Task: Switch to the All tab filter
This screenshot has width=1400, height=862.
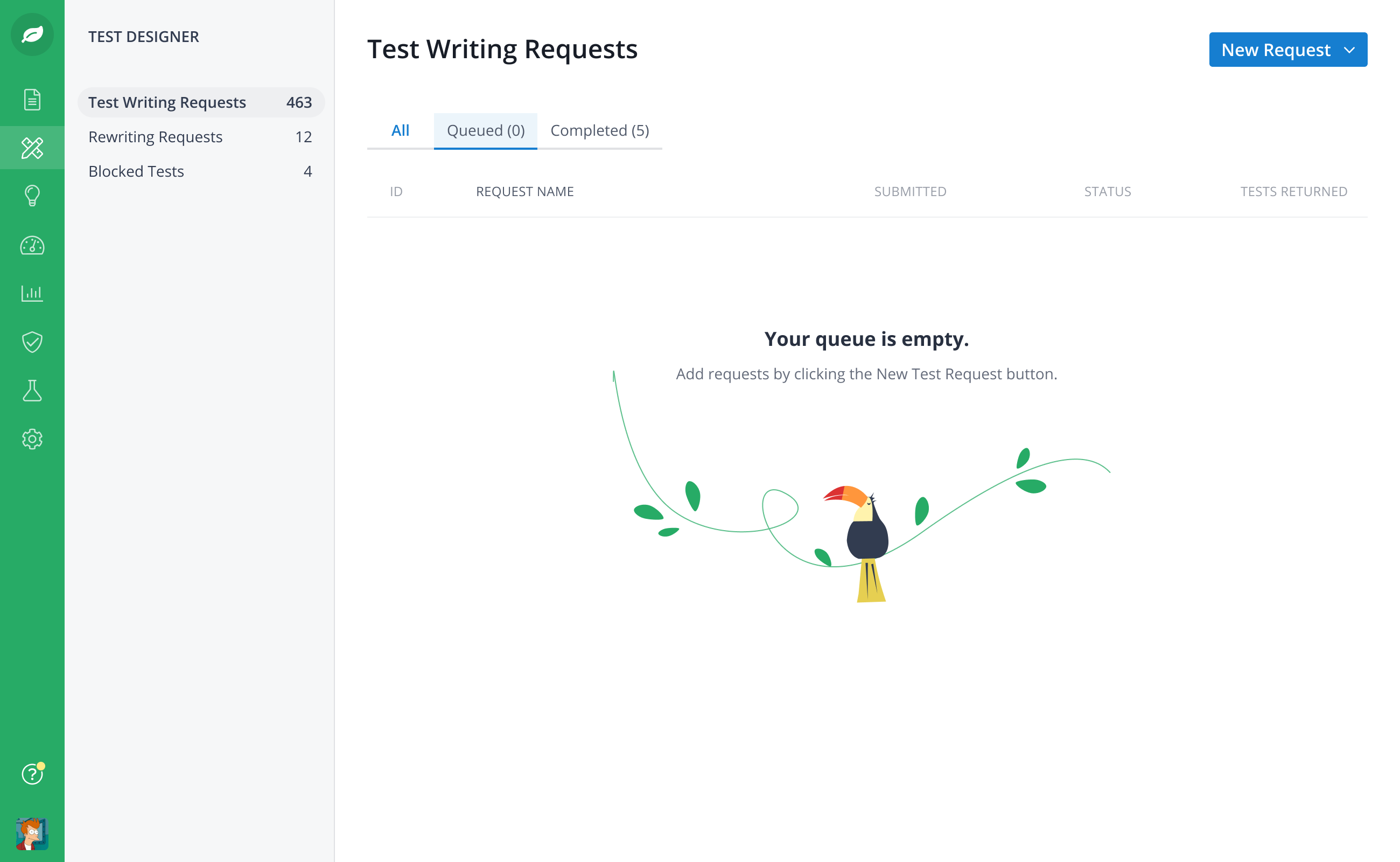Action: coord(399,130)
